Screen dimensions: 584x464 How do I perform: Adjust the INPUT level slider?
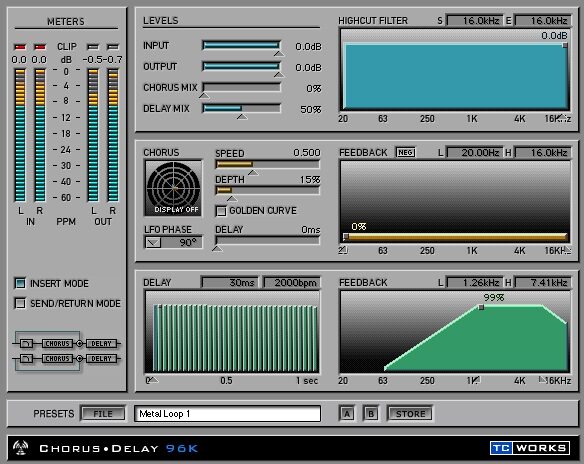point(242,45)
